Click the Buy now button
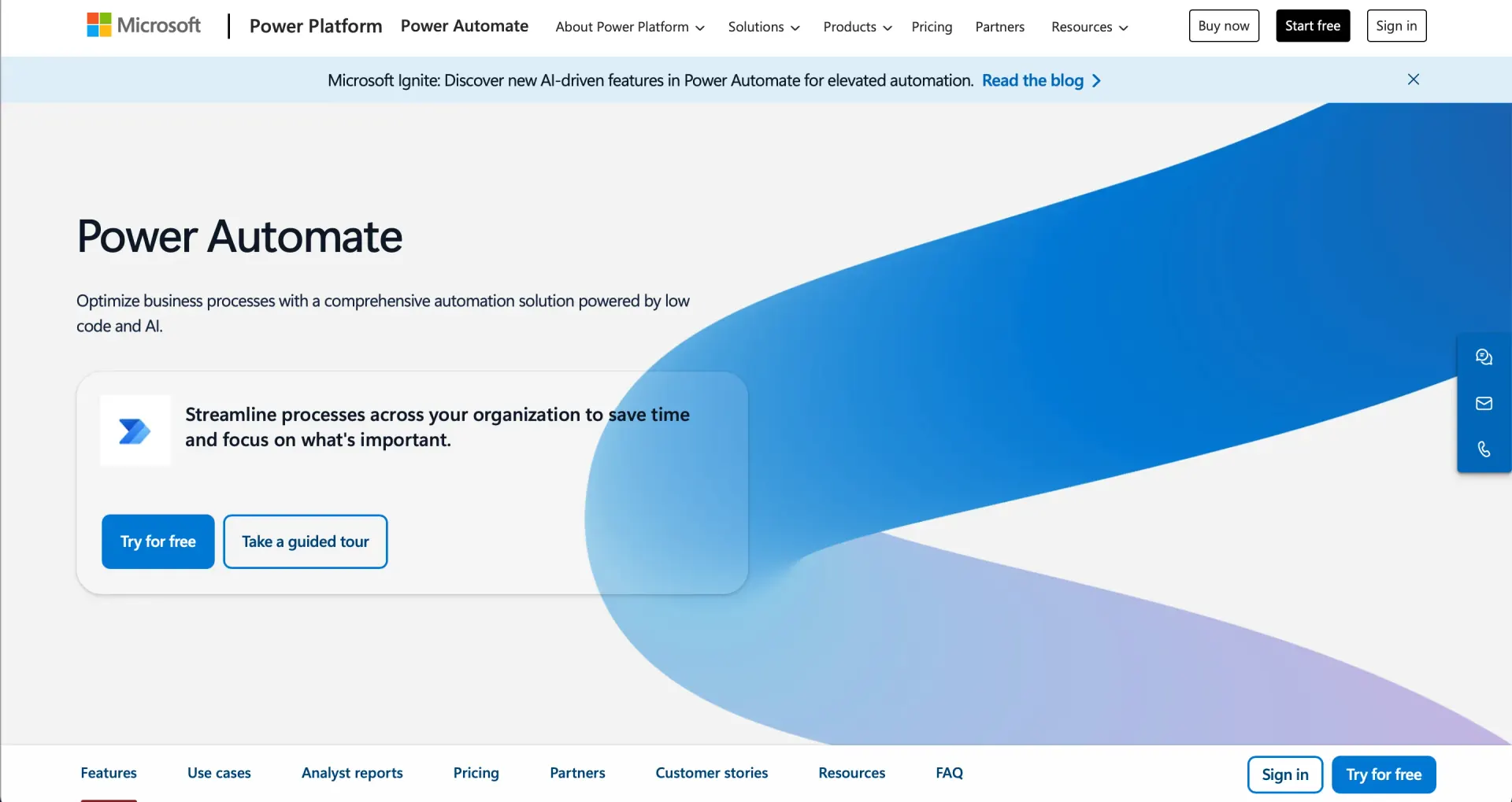 click(1224, 26)
